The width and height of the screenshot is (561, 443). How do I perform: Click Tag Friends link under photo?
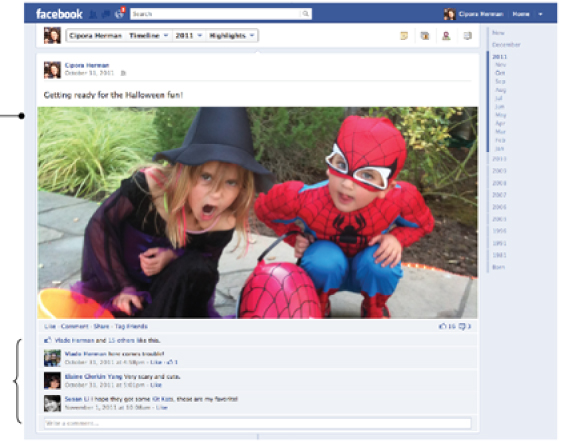coord(131,326)
